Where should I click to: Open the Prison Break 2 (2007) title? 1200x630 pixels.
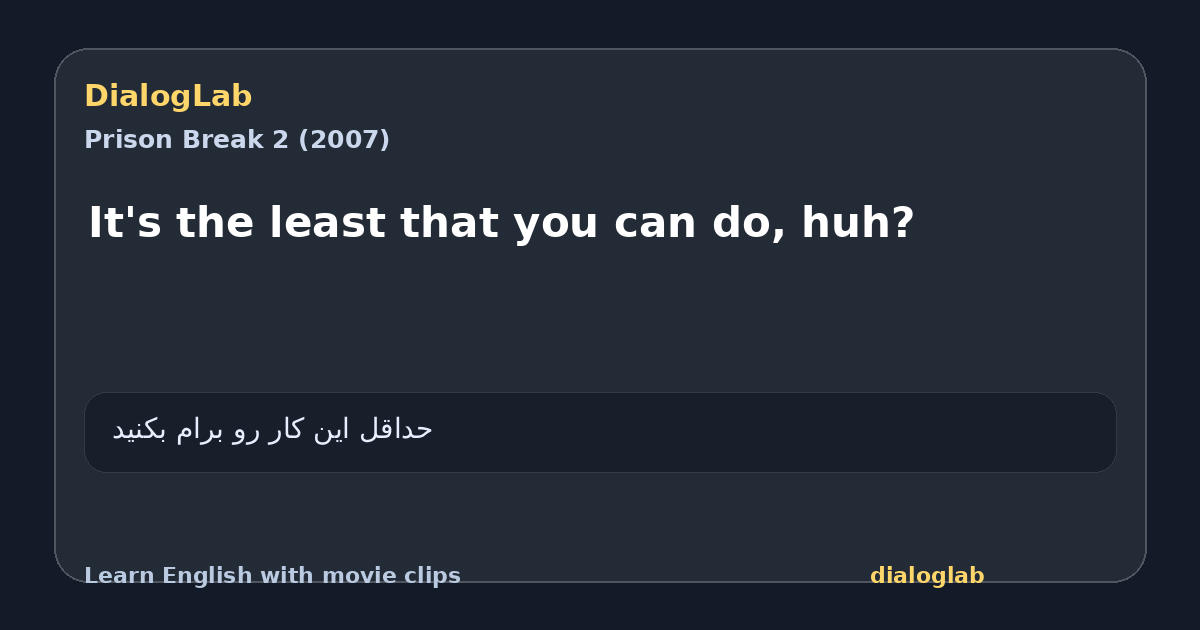[237, 140]
